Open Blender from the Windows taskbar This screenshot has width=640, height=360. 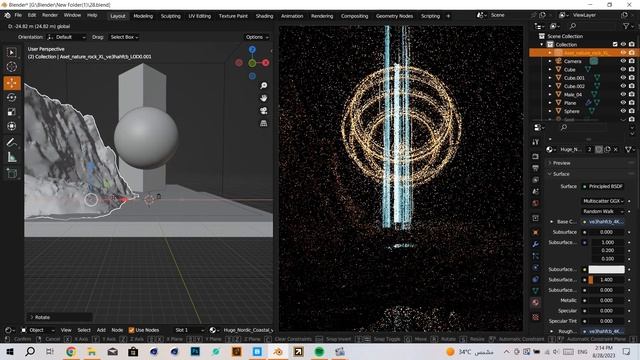pyautogui.click(x=278, y=351)
